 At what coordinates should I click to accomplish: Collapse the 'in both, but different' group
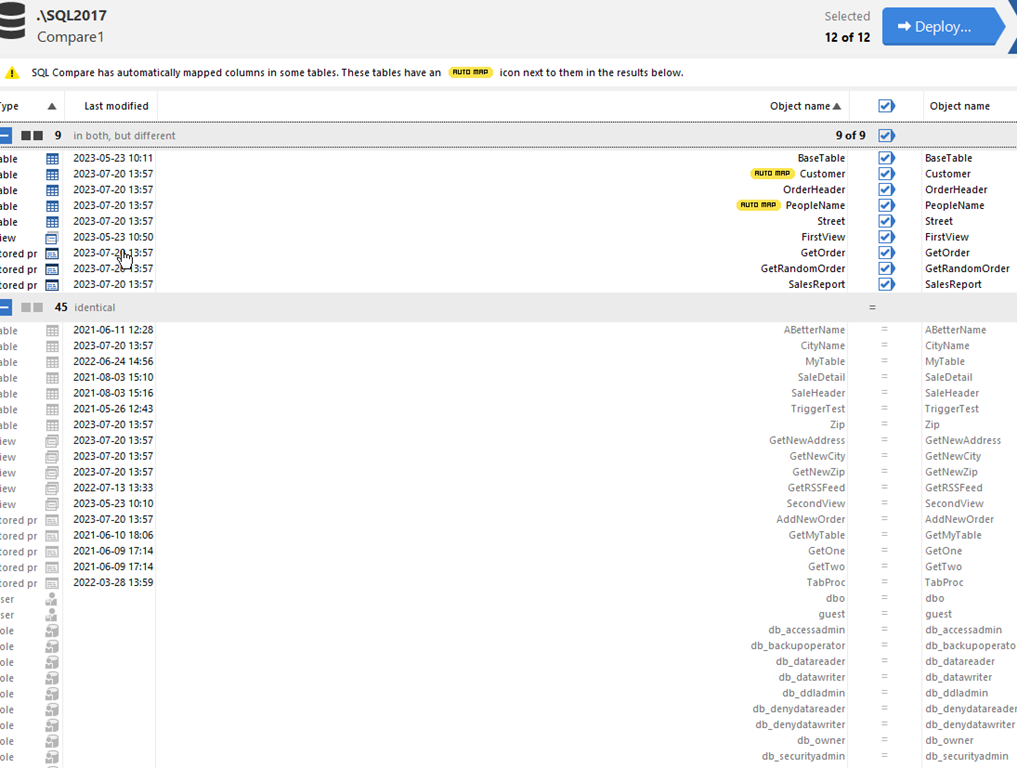[5, 135]
